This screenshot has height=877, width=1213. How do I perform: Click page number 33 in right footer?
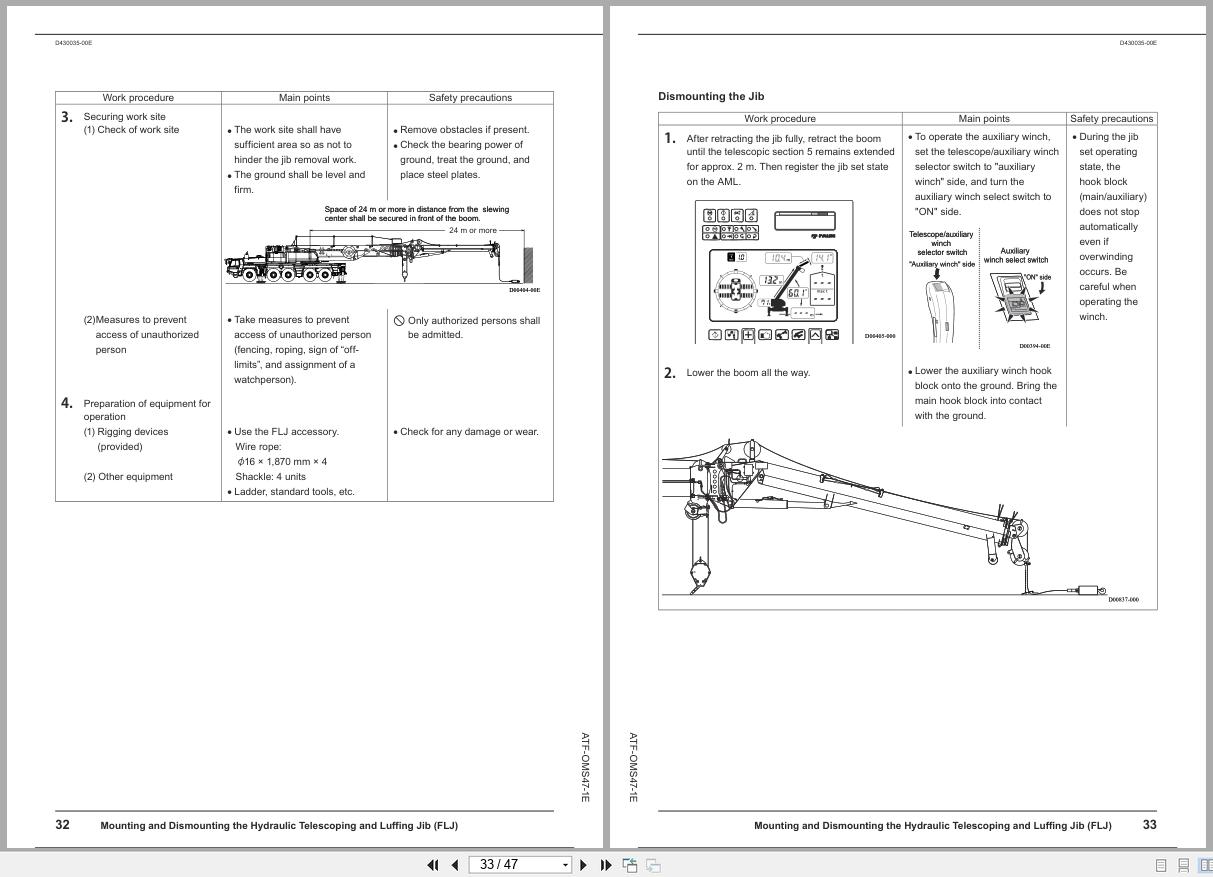[x=1149, y=825]
